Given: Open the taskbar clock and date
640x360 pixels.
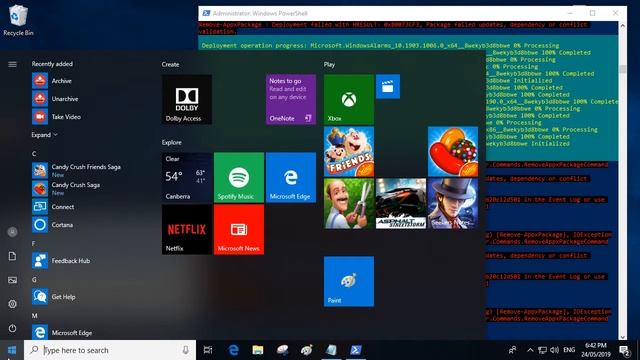Looking at the screenshot, I should (x=596, y=350).
